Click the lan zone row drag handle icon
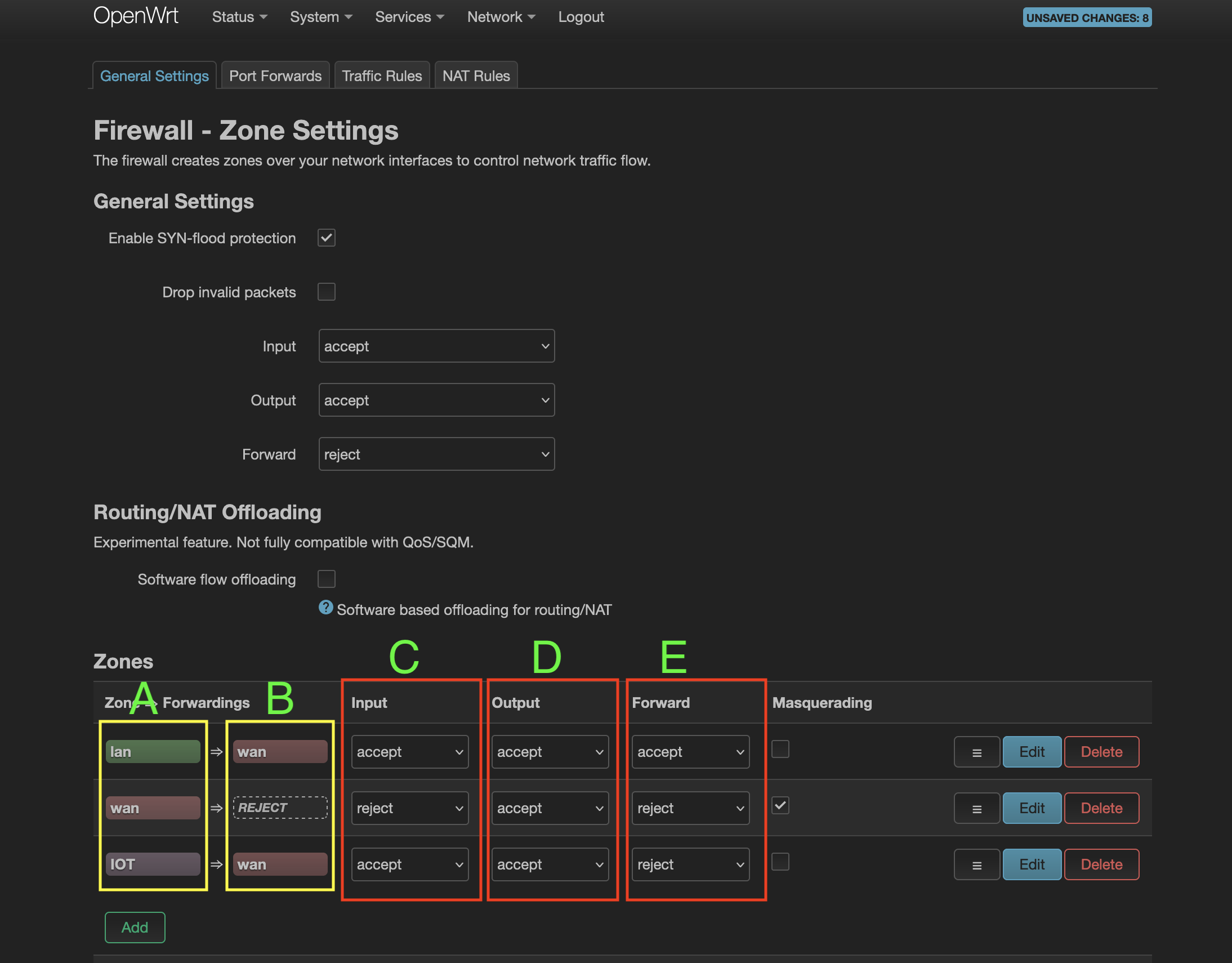The width and height of the screenshot is (1232, 963). (976, 752)
